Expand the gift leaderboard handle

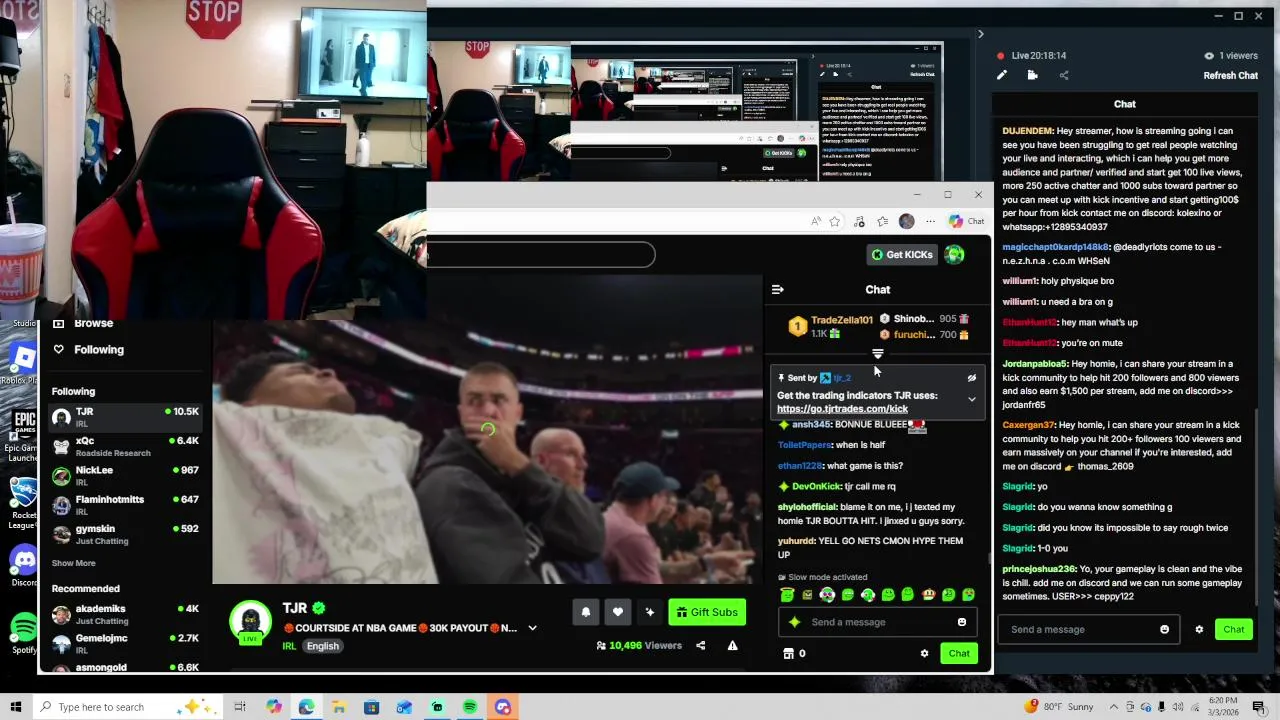coord(878,353)
